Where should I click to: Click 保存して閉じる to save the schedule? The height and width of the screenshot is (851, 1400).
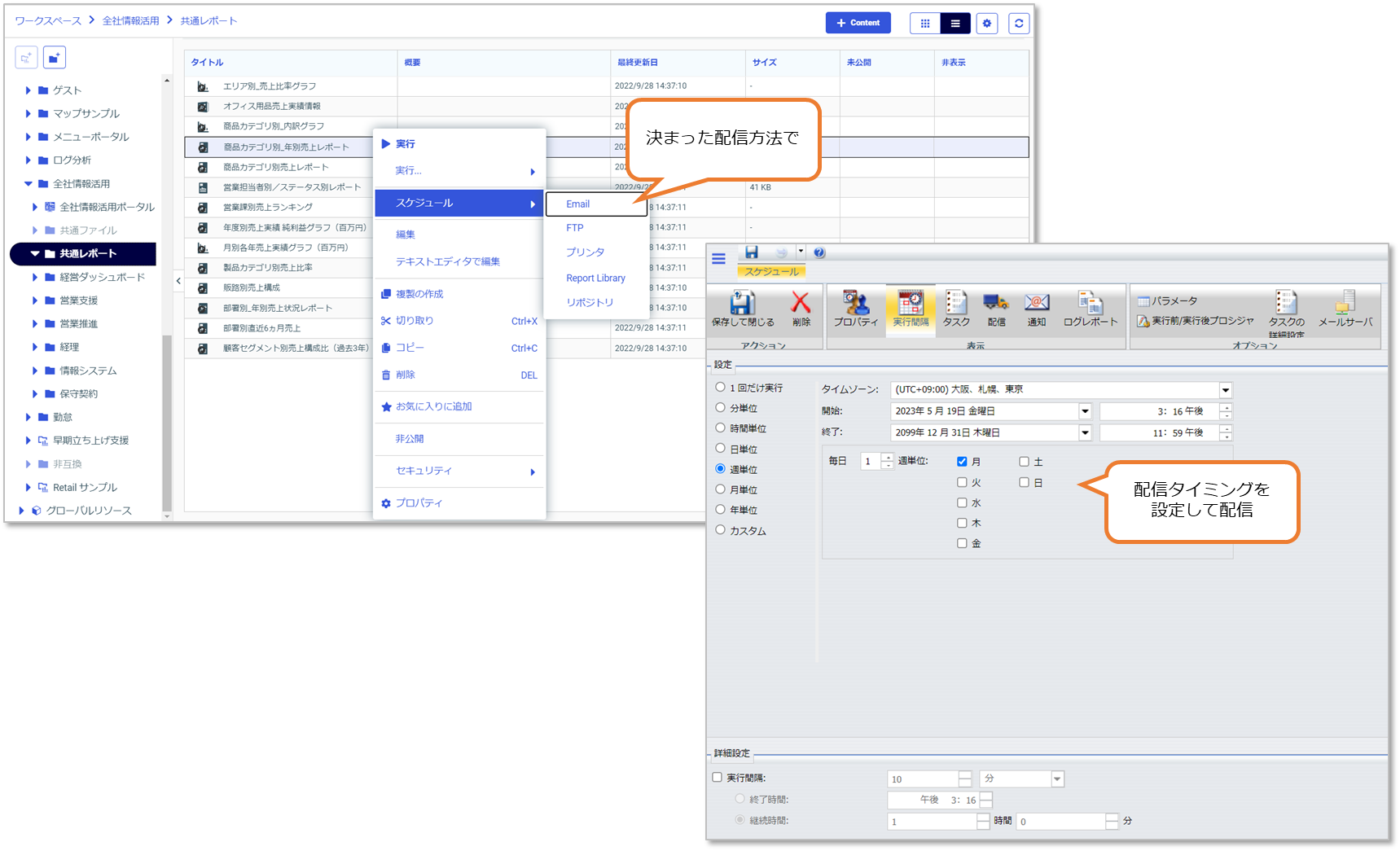pos(743,309)
